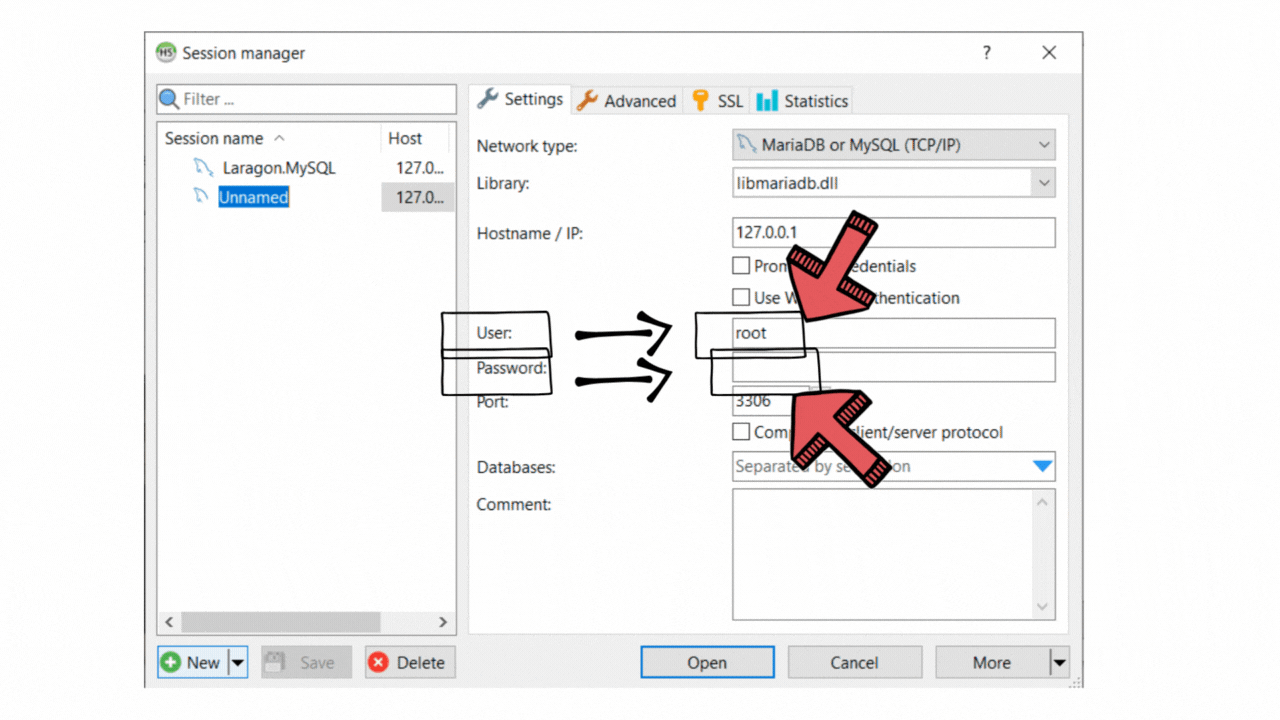Image resolution: width=1280 pixels, height=720 pixels.
Task: Click the Cancel button
Action: click(x=854, y=662)
